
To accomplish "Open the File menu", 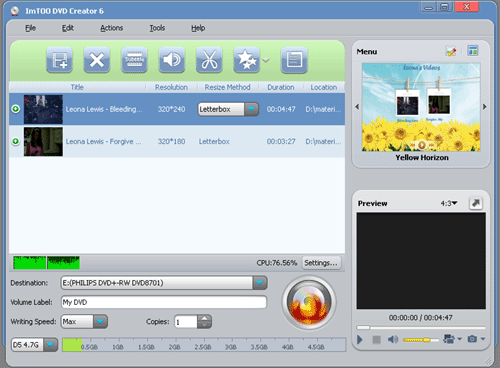I will (30, 28).
